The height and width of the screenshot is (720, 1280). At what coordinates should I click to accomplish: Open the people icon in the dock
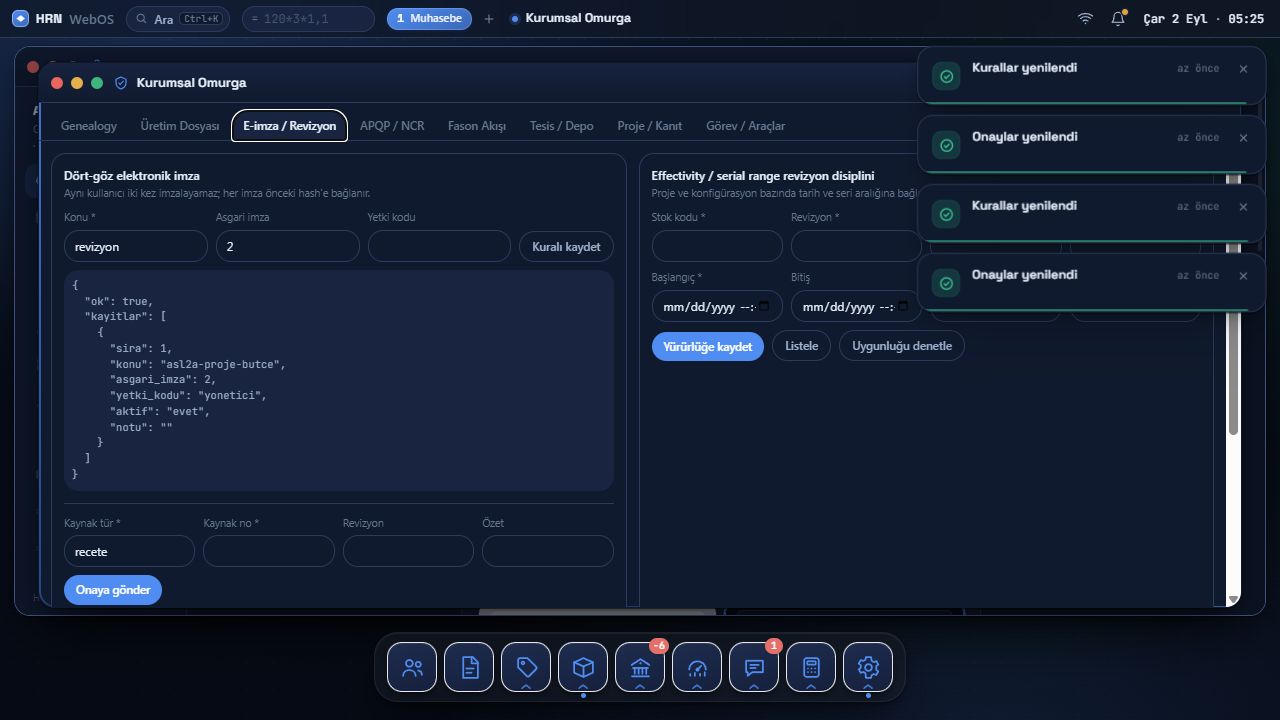coord(412,667)
